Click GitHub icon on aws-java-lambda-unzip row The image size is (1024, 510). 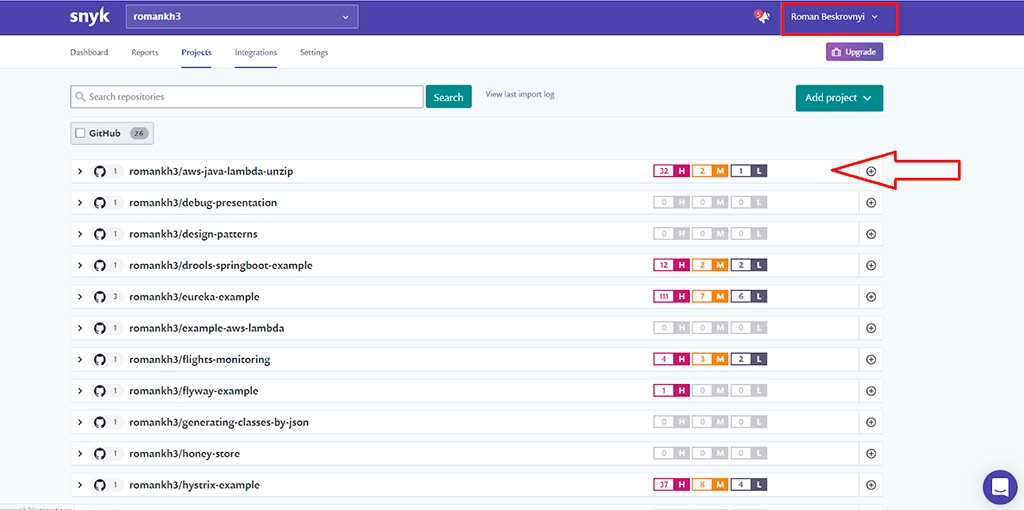(x=99, y=171)
